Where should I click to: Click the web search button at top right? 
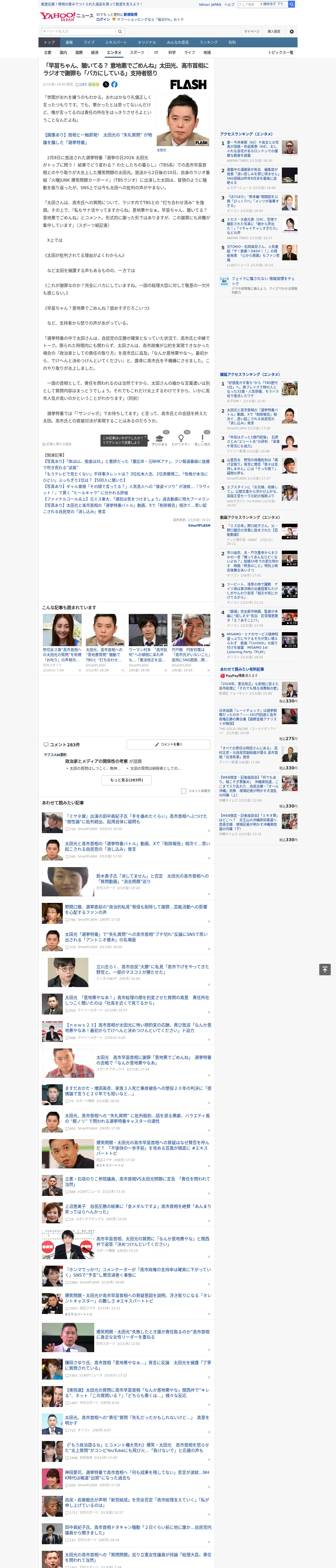click(x=292, y=4)
